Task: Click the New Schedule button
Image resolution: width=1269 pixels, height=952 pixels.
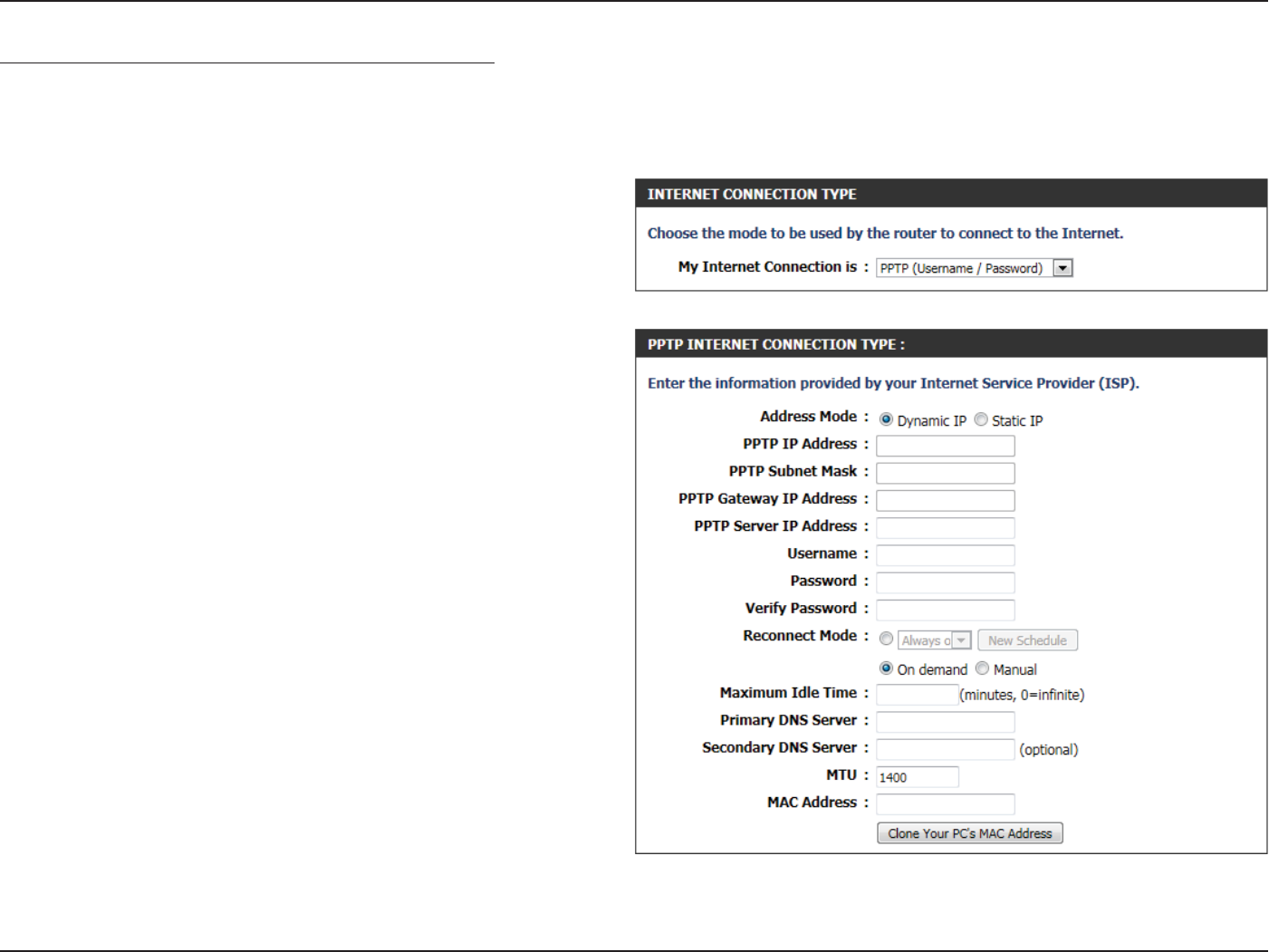Action: [x=1027, y=640]
